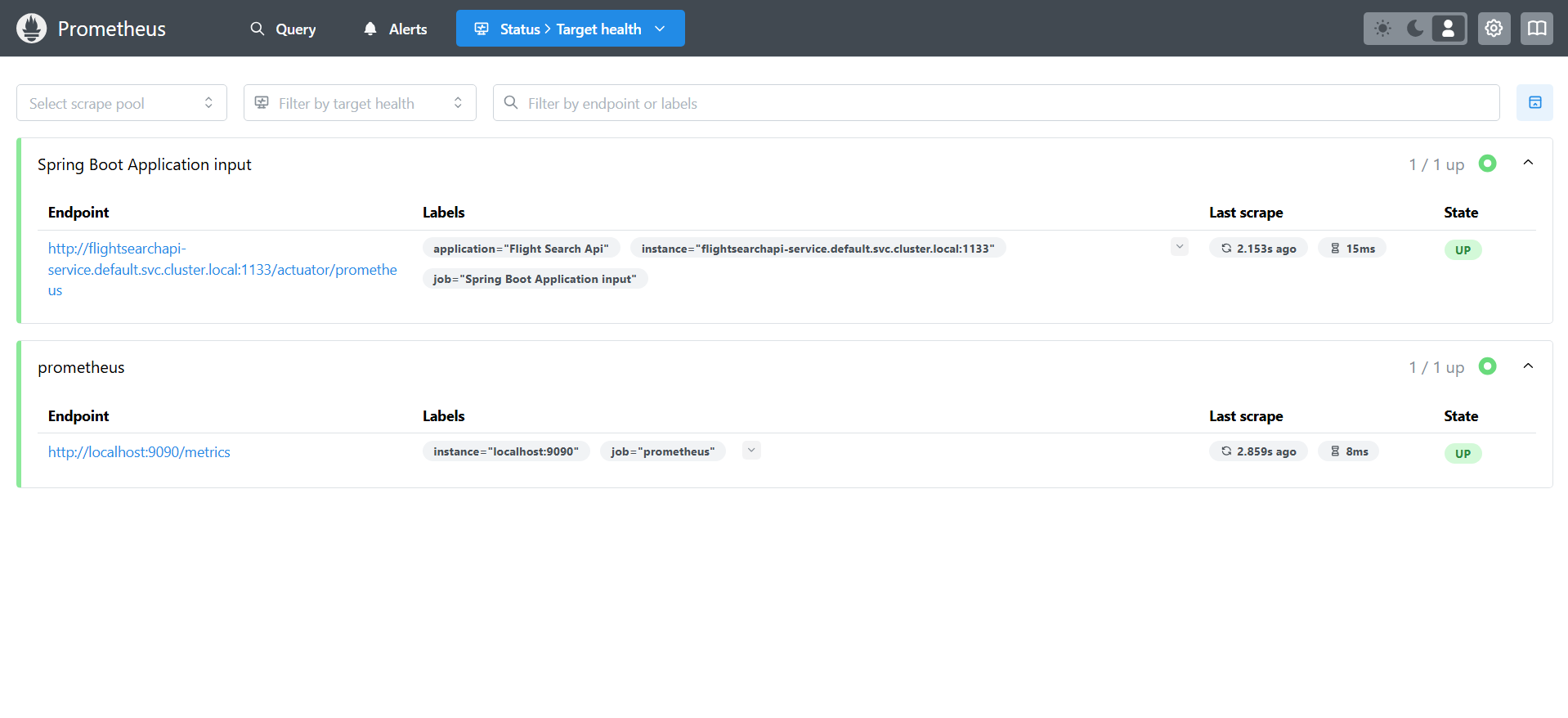Click the 15ms scrape duration badge
1568x718 pixels.
click(1352, 249)
